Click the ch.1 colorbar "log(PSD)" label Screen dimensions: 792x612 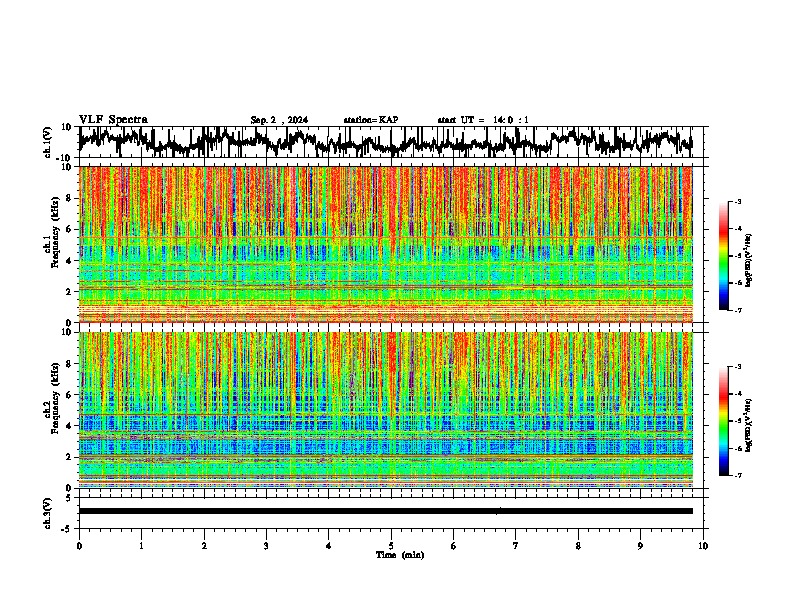coord(748,261)
